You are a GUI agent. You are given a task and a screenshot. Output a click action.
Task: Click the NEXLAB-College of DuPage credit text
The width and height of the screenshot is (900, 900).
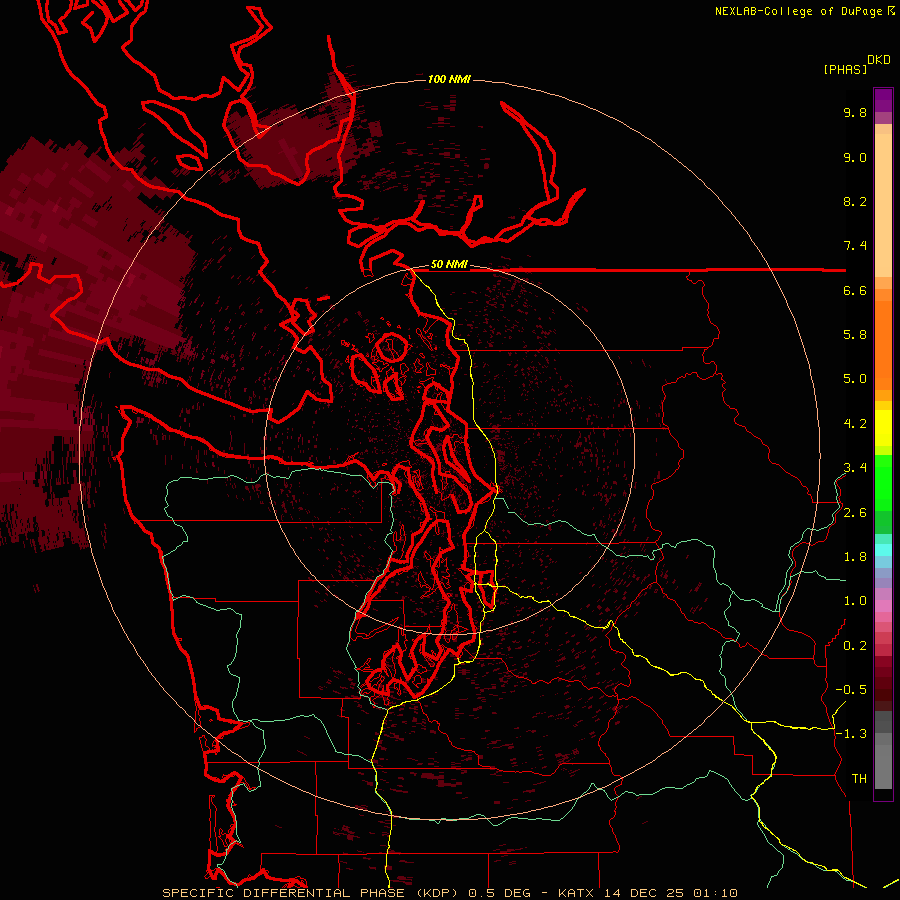(798, 11)
